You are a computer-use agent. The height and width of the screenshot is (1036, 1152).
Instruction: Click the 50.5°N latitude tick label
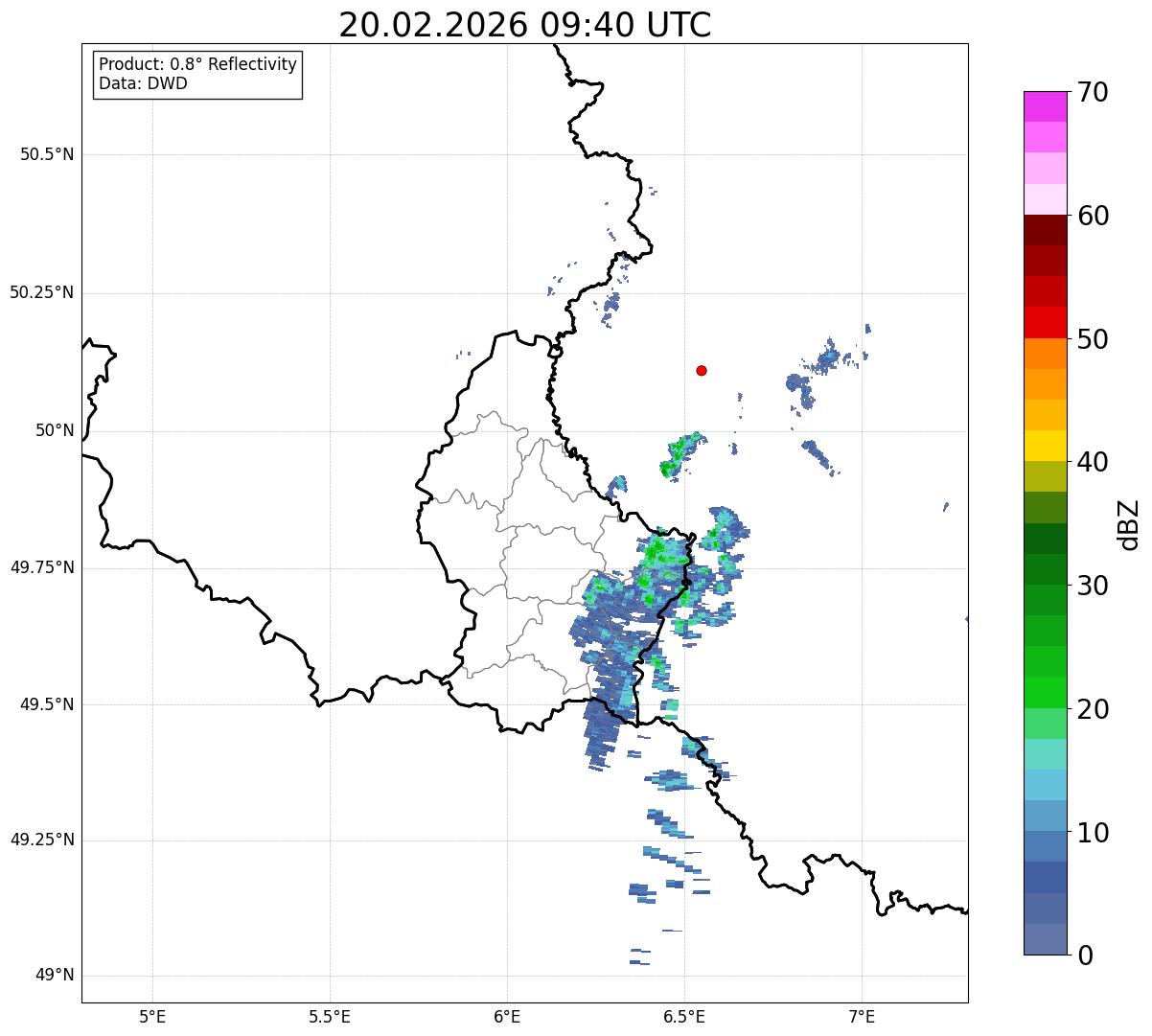click(47, 154)
